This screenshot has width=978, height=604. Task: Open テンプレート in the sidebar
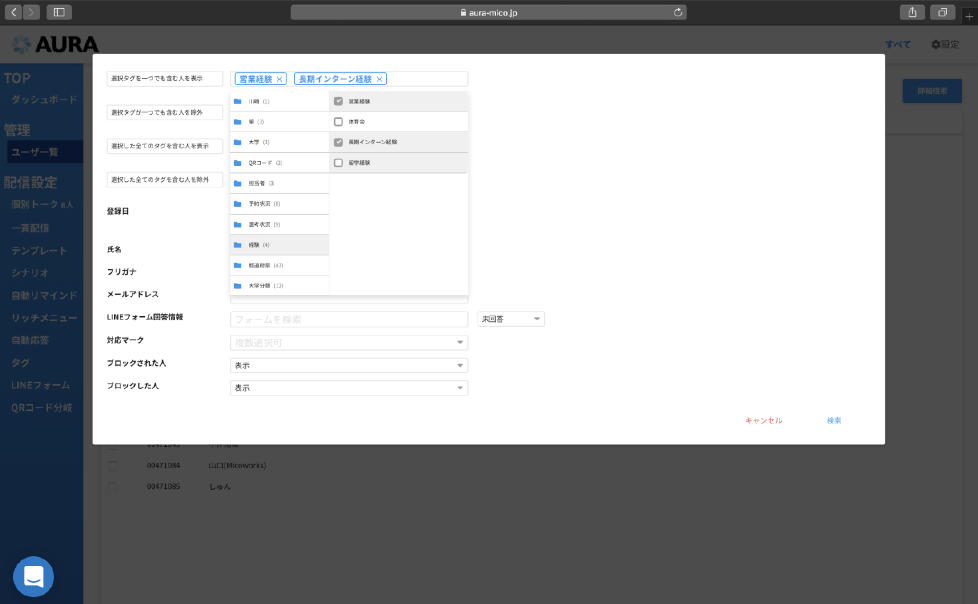click(39, 251)
